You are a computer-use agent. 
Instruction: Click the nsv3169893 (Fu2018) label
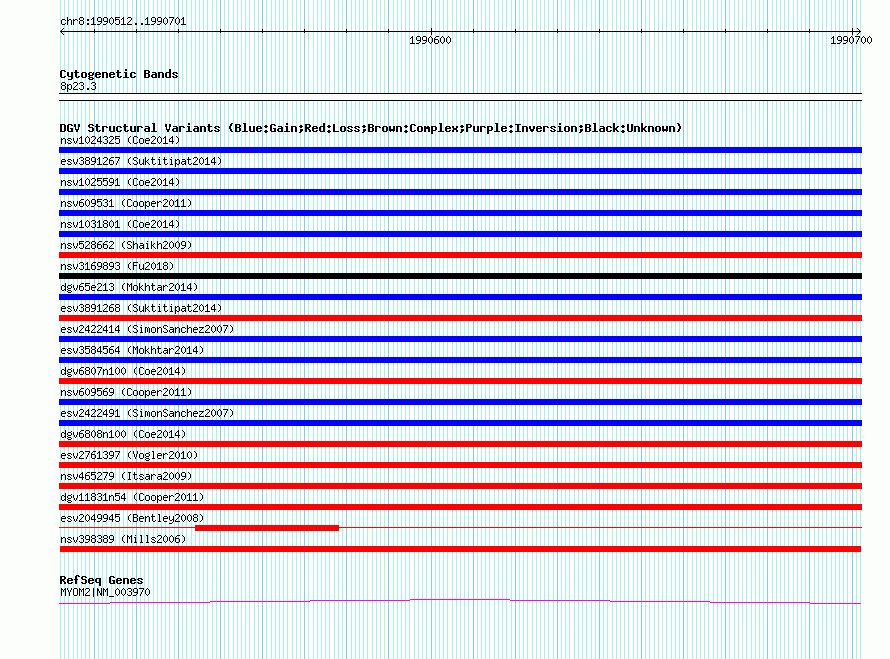point(117,266)
